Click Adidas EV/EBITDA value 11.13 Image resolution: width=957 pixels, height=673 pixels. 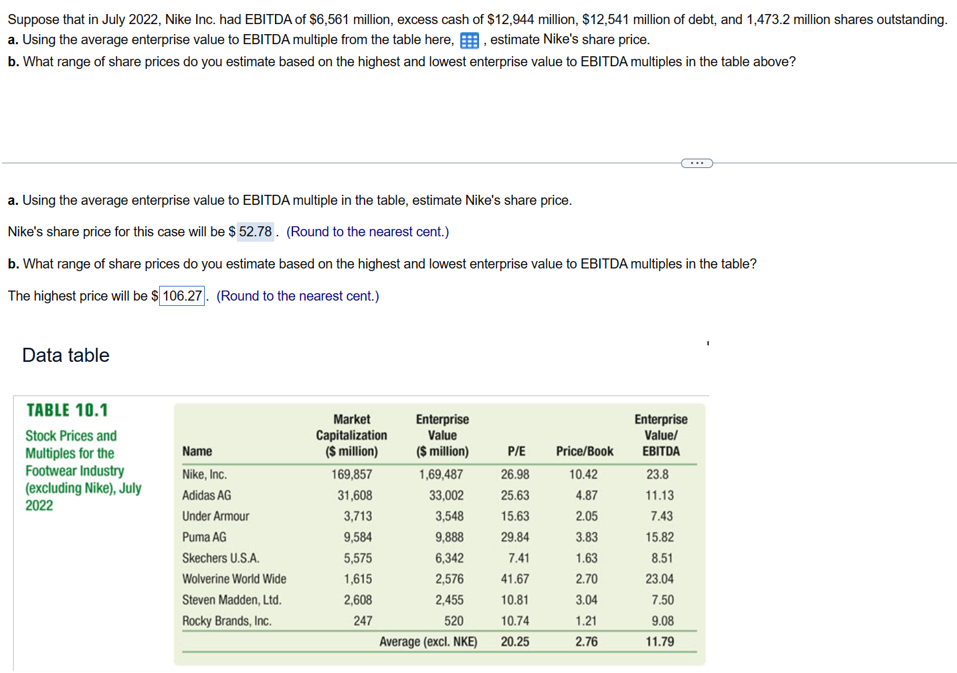(660, 495)
